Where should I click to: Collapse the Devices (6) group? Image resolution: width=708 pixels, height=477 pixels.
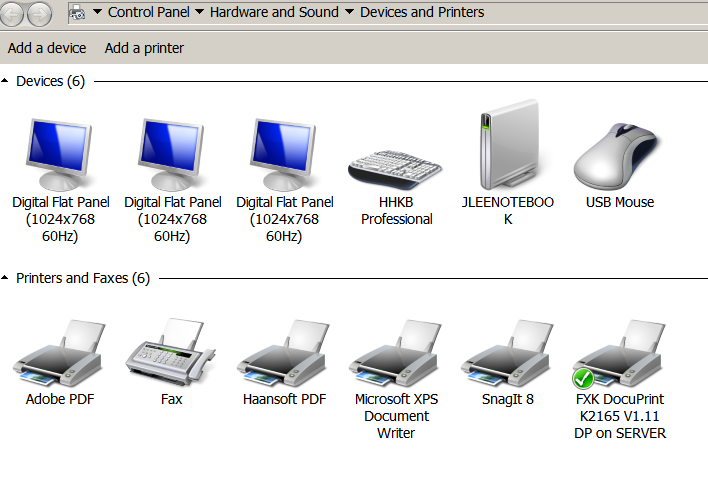pos(5,81)
